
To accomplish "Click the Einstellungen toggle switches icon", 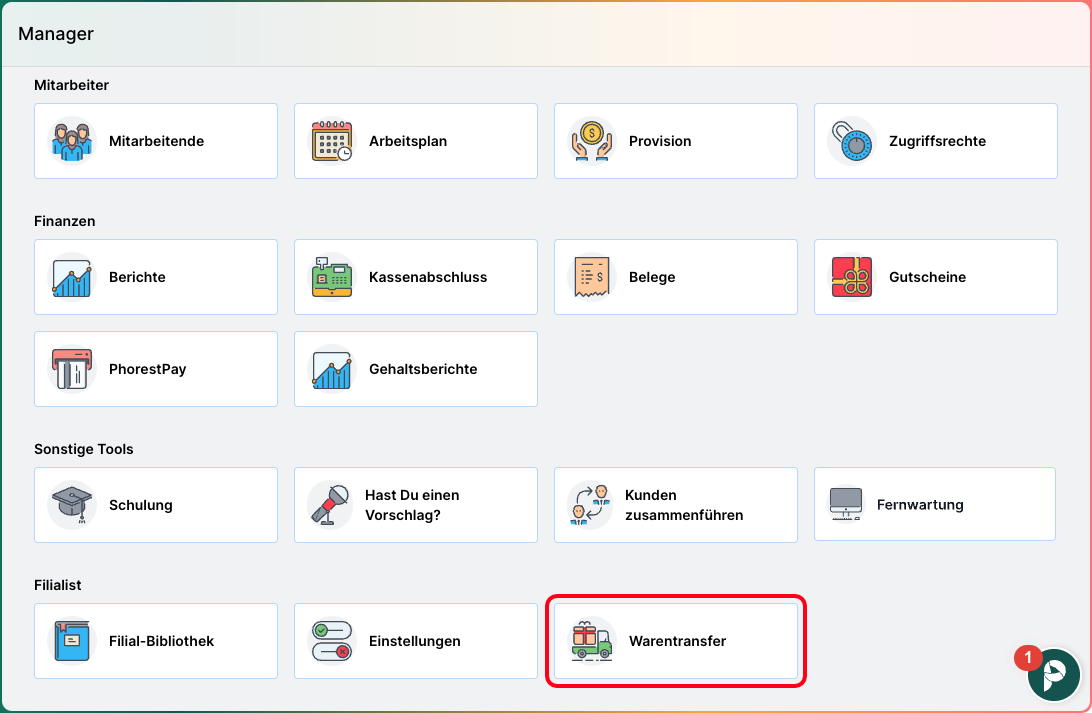I will pyautogui.click(x=332, y=642).
